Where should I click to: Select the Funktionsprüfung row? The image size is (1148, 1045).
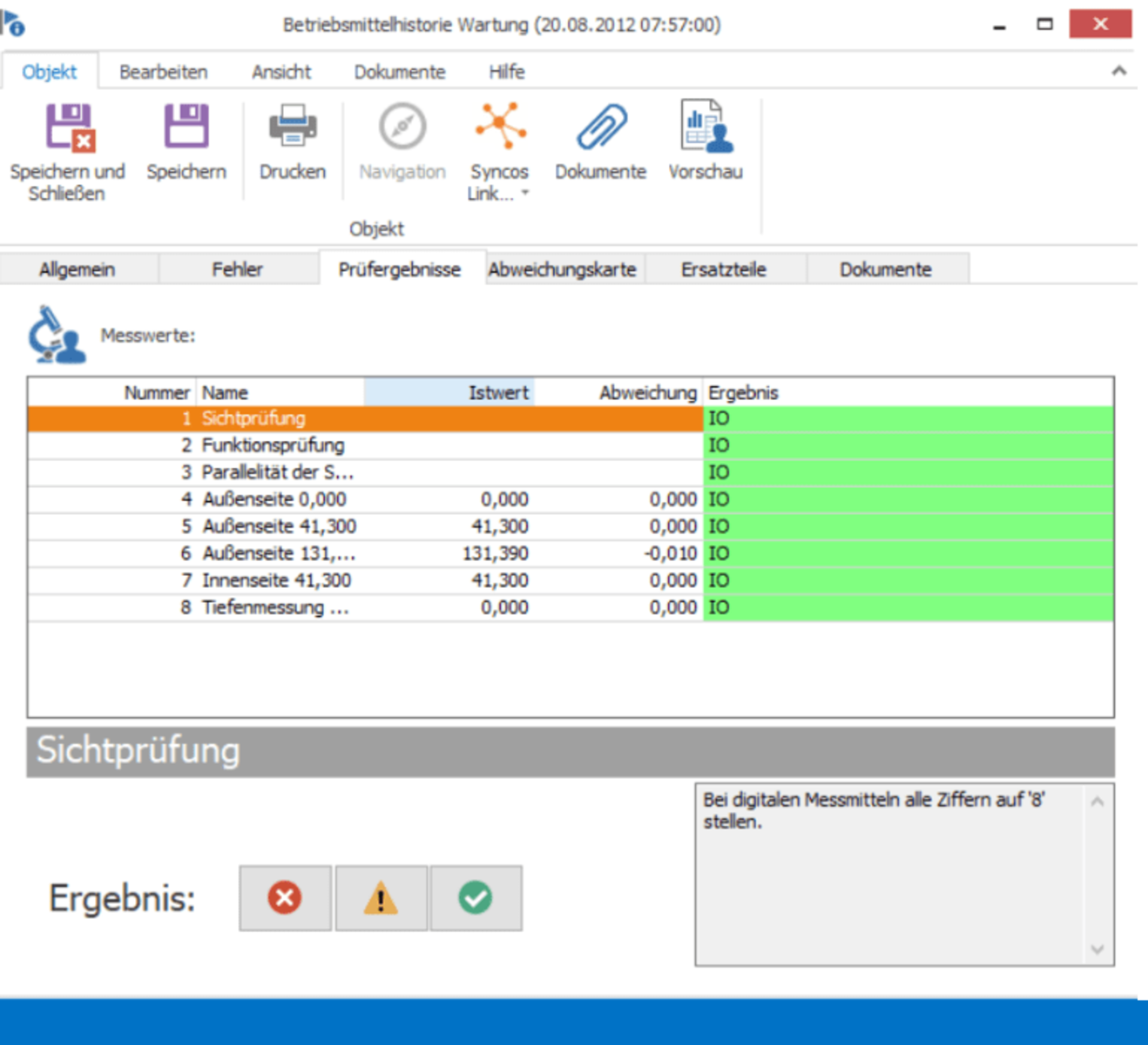point(273,445)
